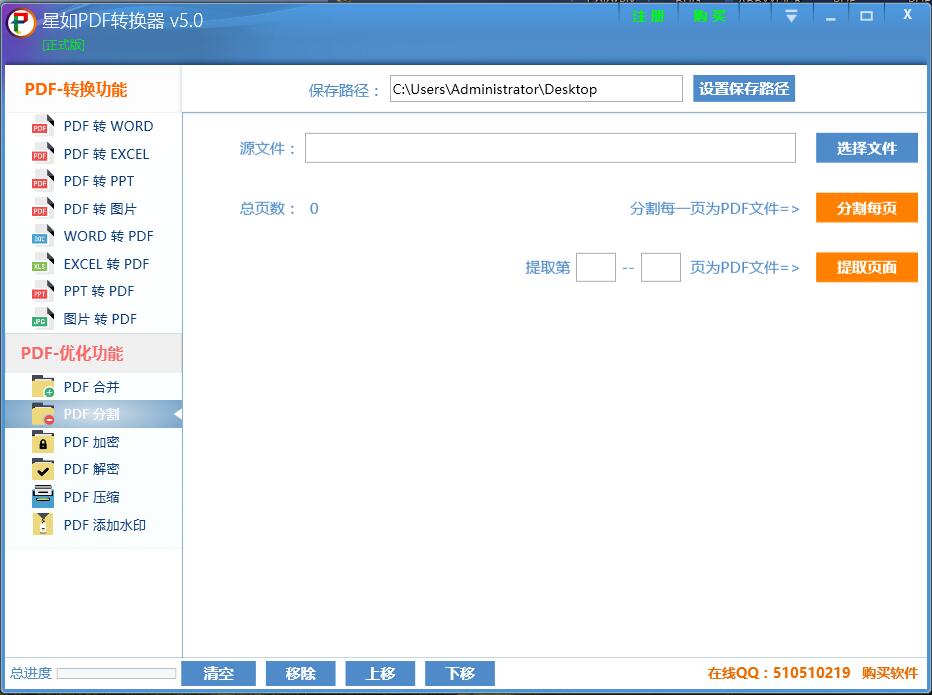
Task: Click the PDF 分割 folder icon
Action: tap(43, 414)
